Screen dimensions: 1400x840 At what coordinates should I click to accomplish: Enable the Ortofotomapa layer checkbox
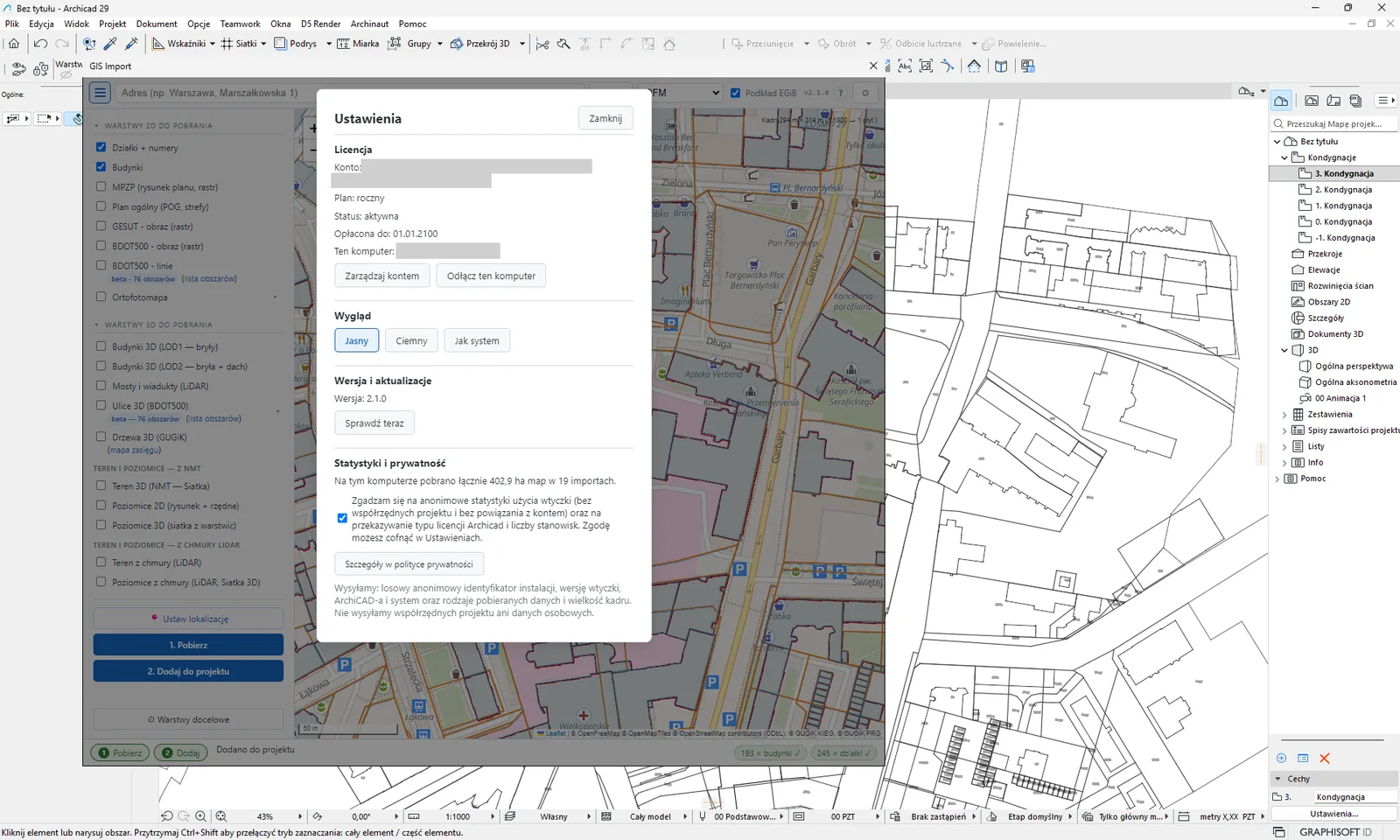point(101,297)
